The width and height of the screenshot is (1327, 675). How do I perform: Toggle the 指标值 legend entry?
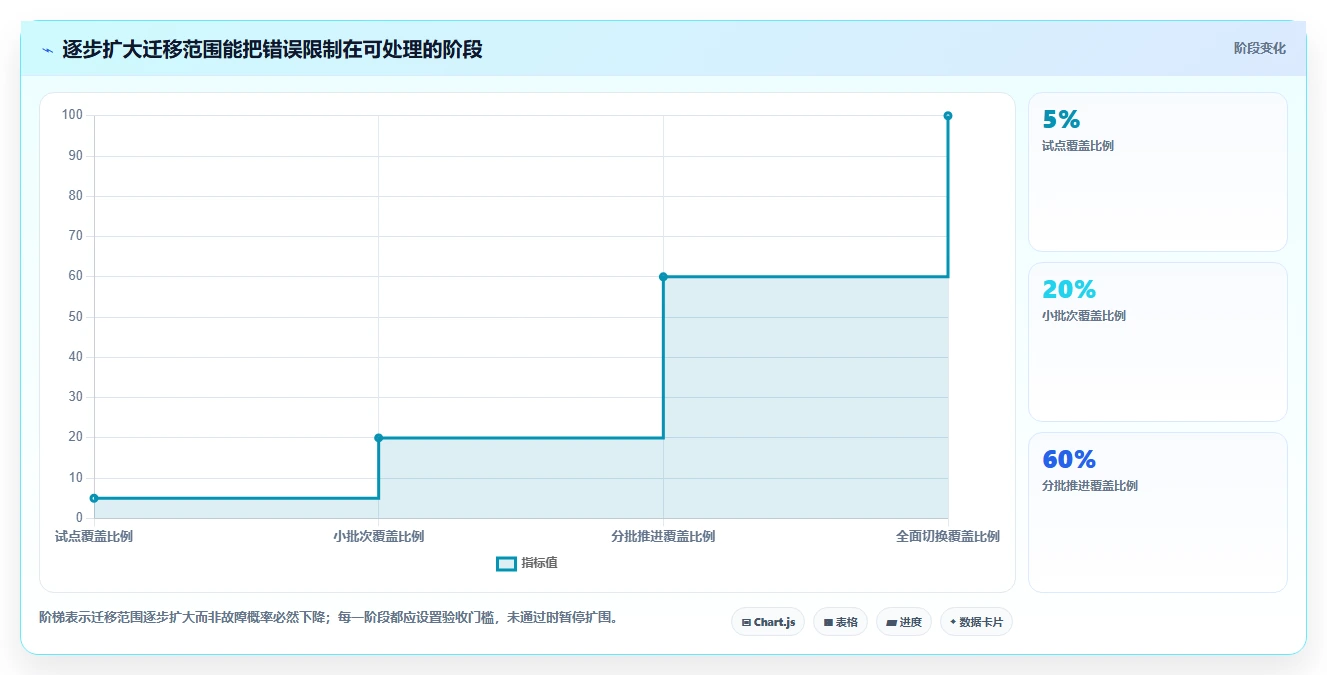click(527, 563)
